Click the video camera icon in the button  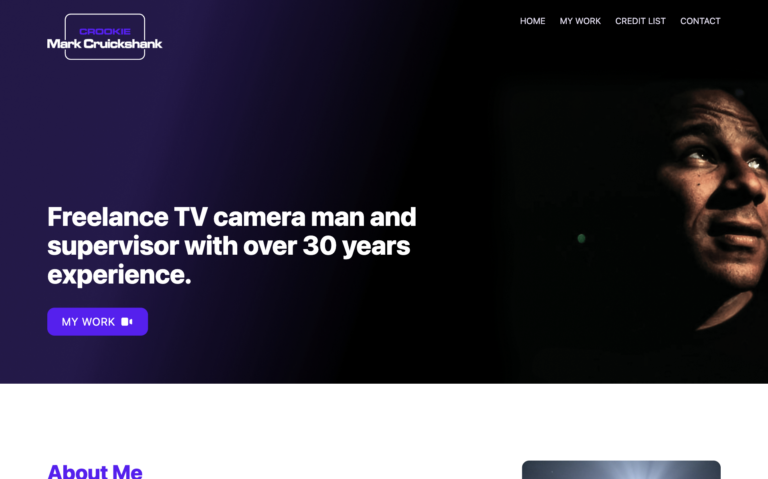tap(127, 322)
